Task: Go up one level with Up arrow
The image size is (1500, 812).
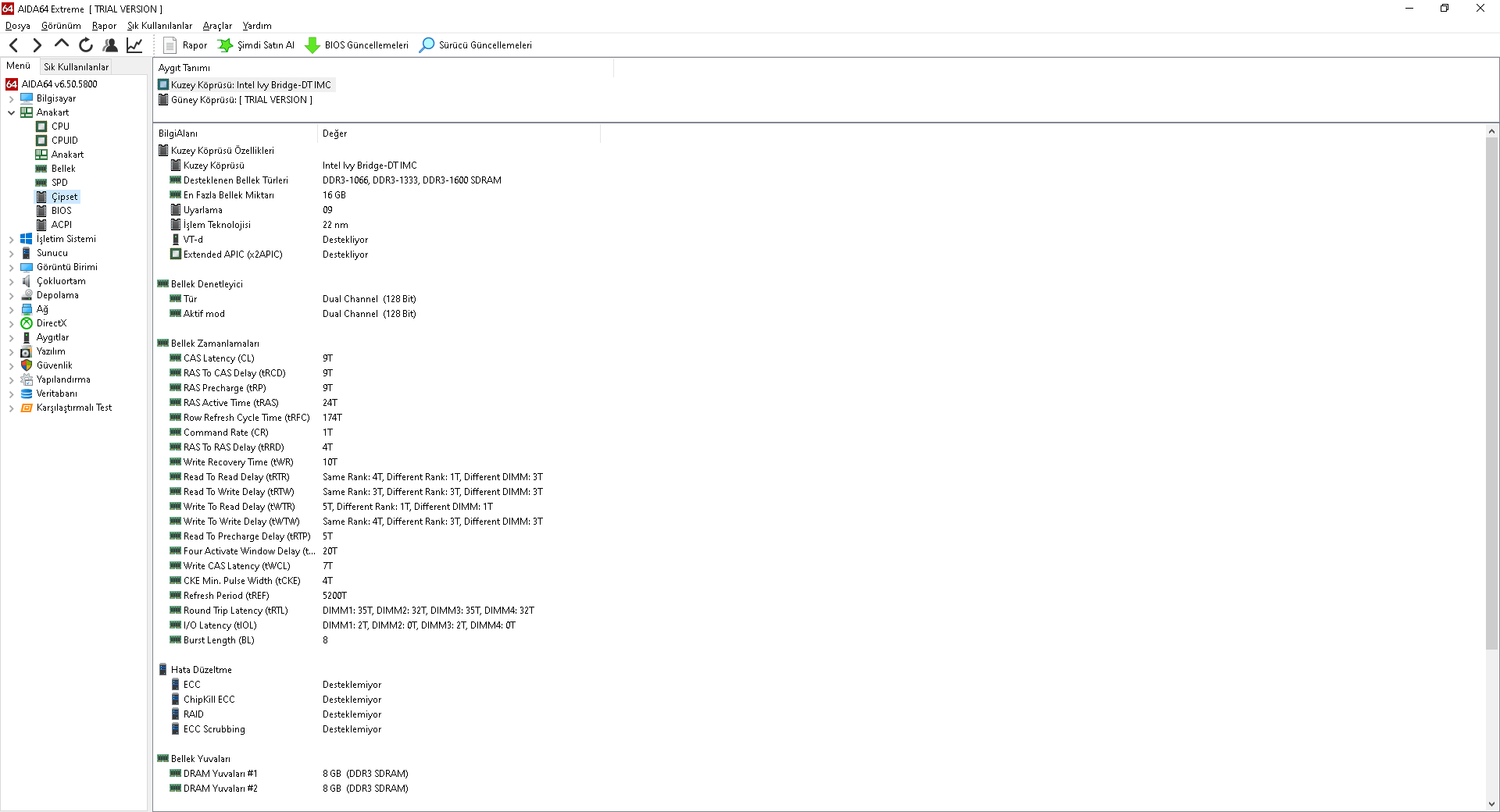Action: 61,45
